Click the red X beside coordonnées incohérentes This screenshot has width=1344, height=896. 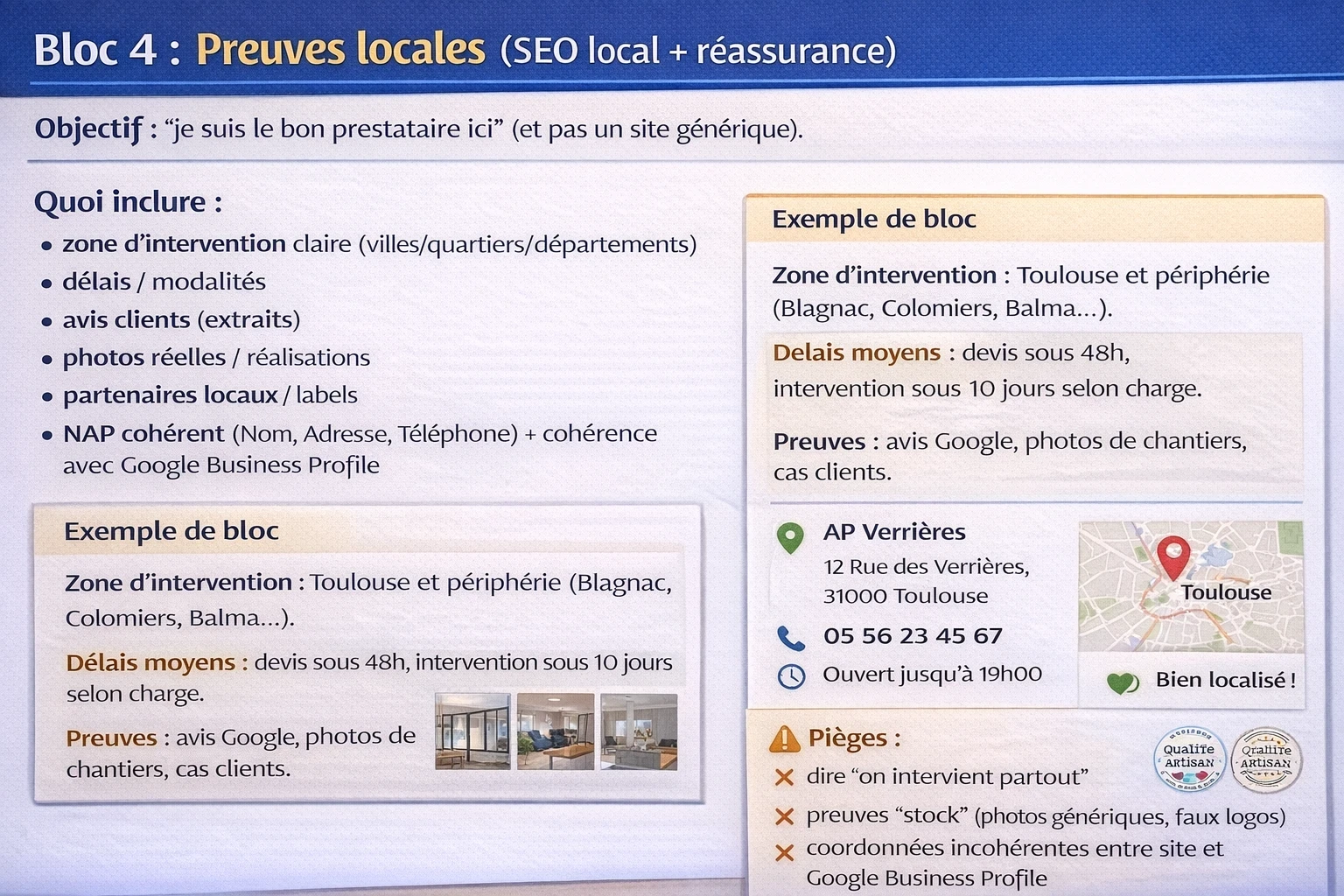pos(783,850)
